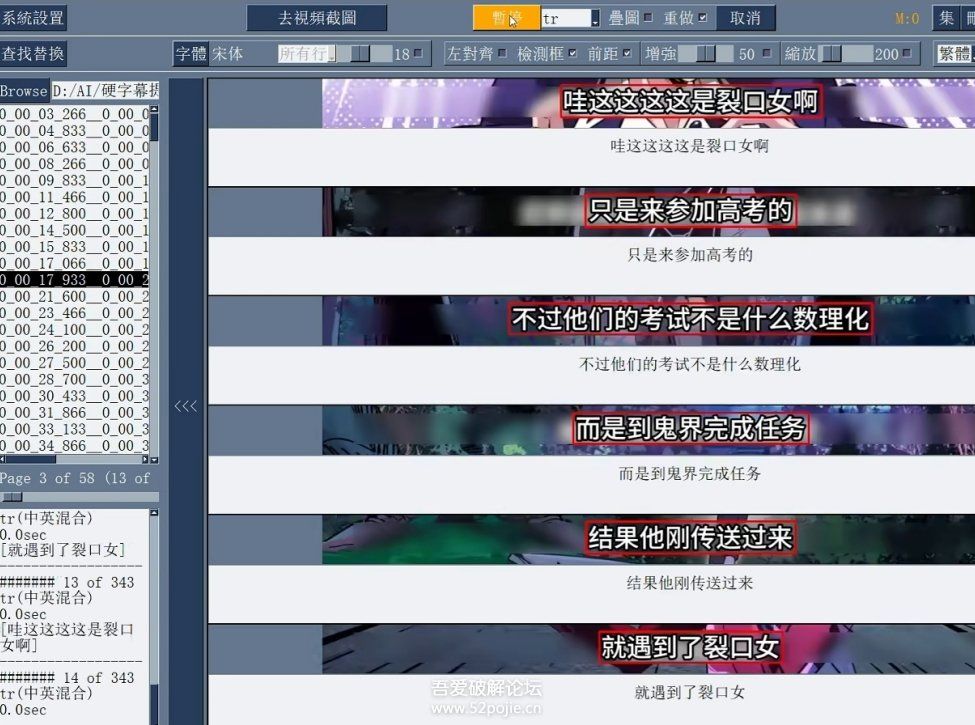Click the file list horizontal scrollbar

point(75,459)
